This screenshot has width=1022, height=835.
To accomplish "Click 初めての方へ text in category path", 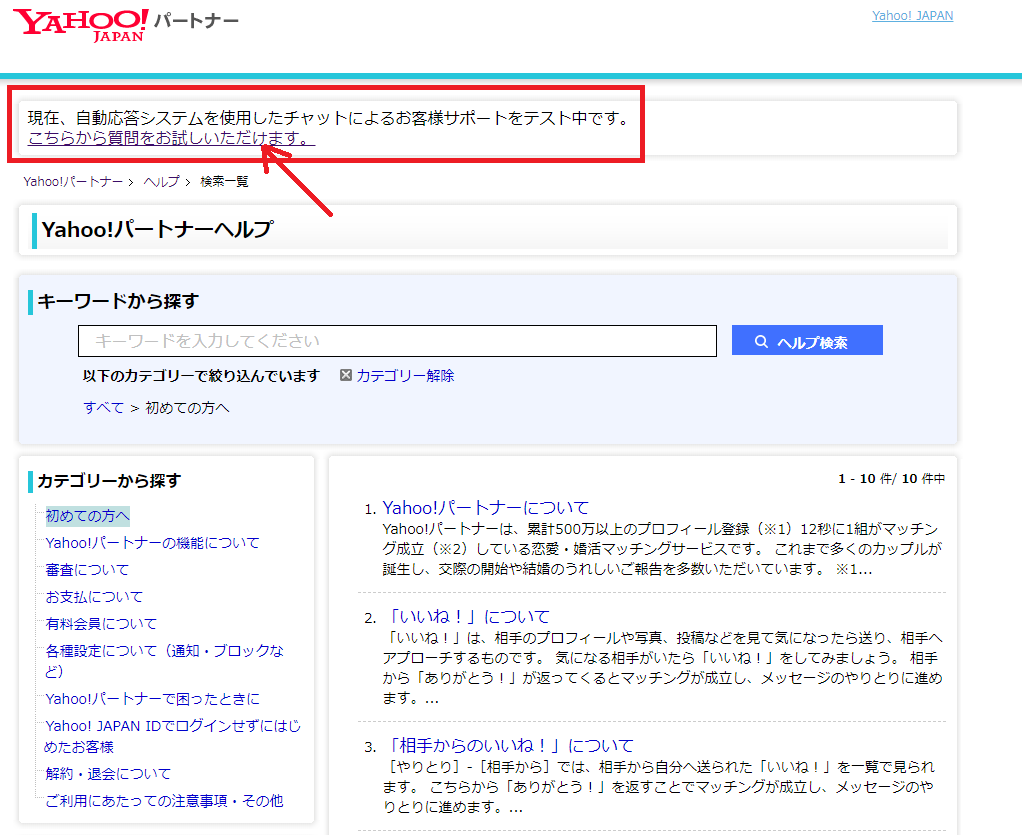I will [188, 407].
